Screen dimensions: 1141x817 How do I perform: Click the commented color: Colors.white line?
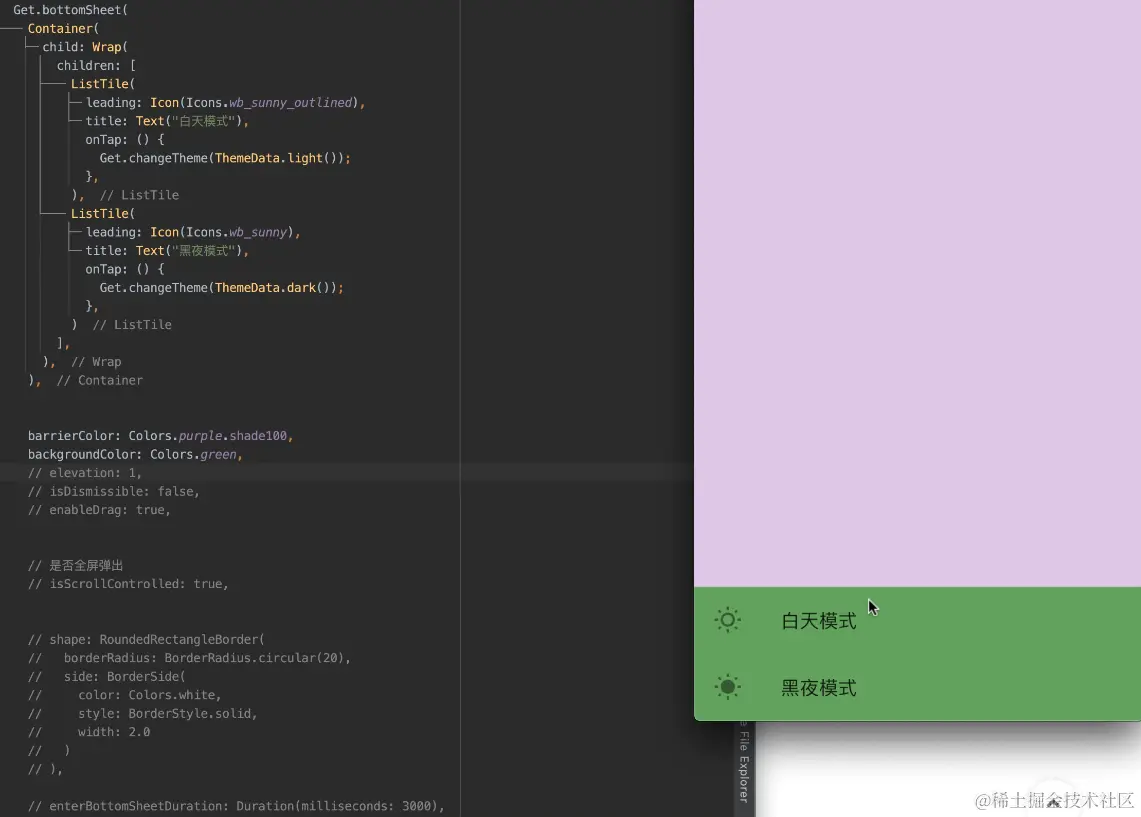124,695
